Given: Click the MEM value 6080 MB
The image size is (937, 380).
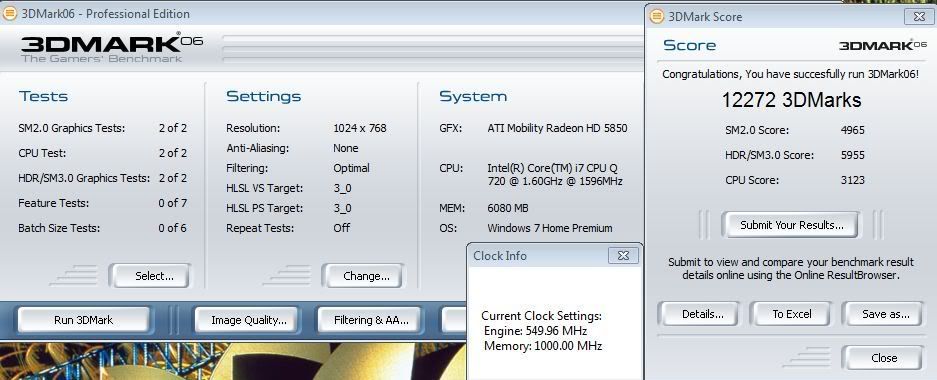Looking at the screenshot, I should coord(508,209).
